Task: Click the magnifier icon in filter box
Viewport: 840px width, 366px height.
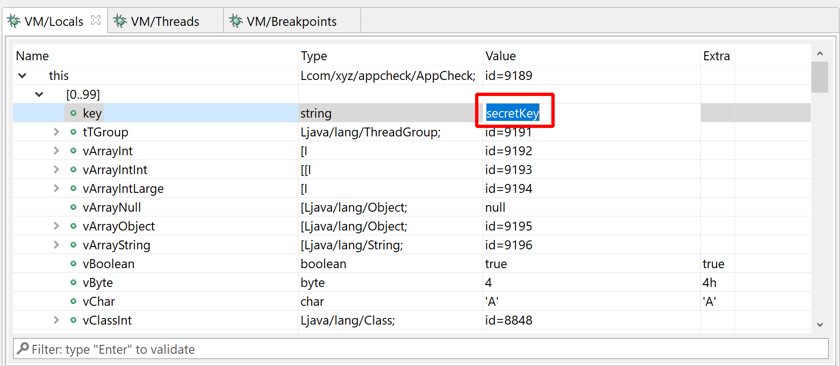Action: pyautogui.click(x=22, y=349)
